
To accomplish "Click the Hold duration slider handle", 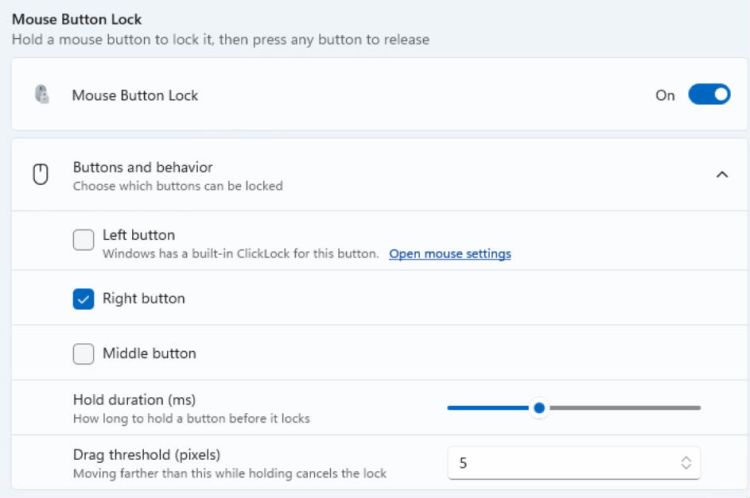I will 539,408.
